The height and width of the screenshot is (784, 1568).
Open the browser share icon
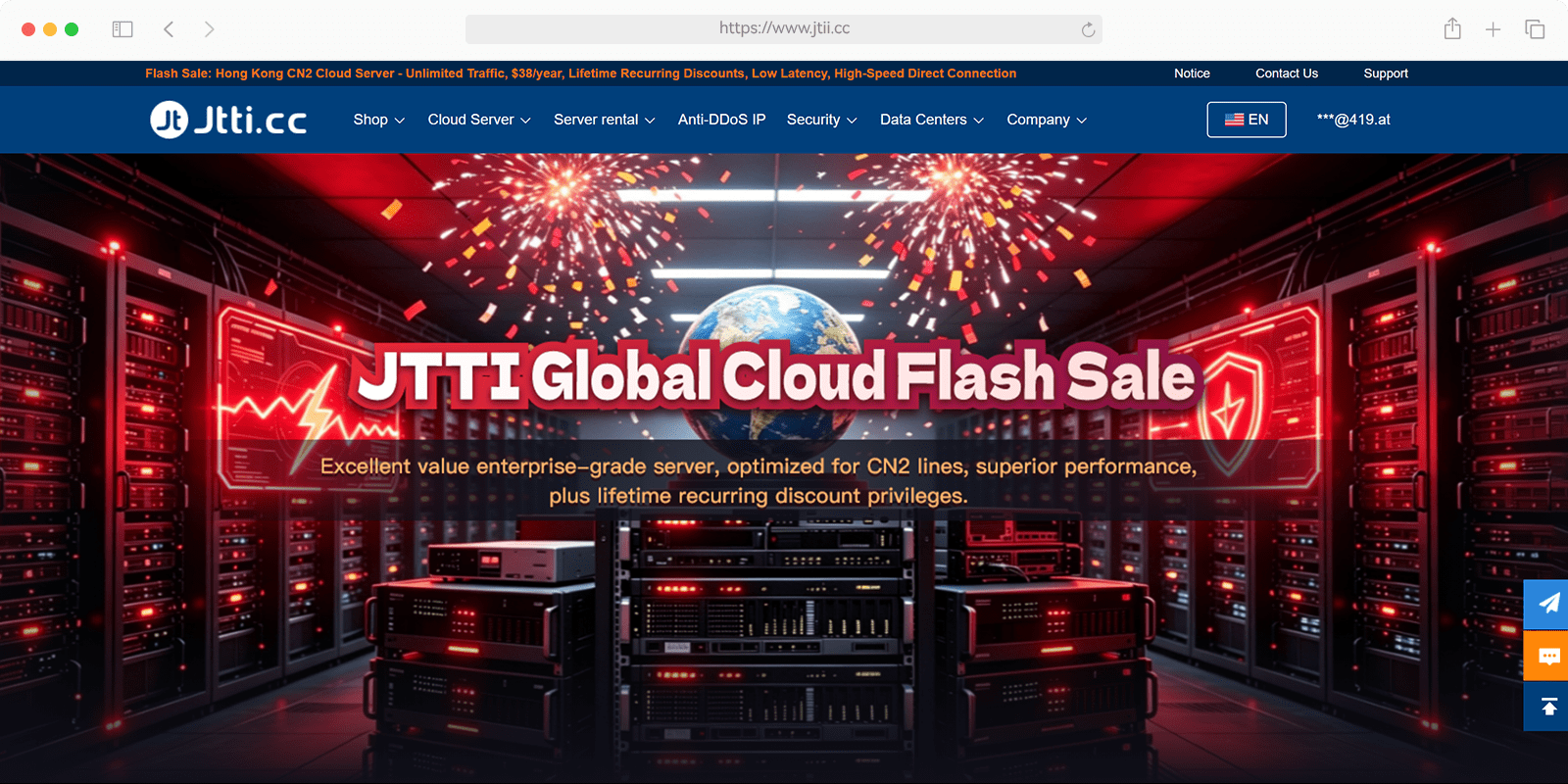1452,28
